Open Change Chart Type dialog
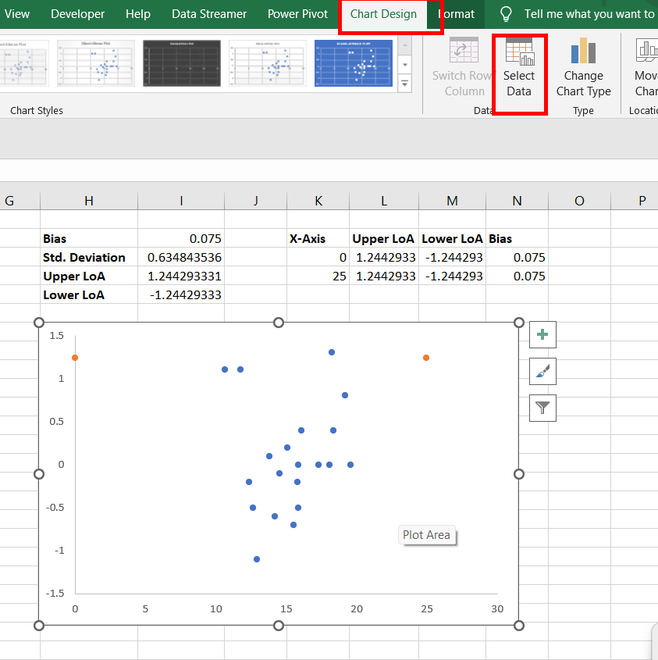Image resolution: width=658 pixels, height=660 pixels. tap(583, 53)
